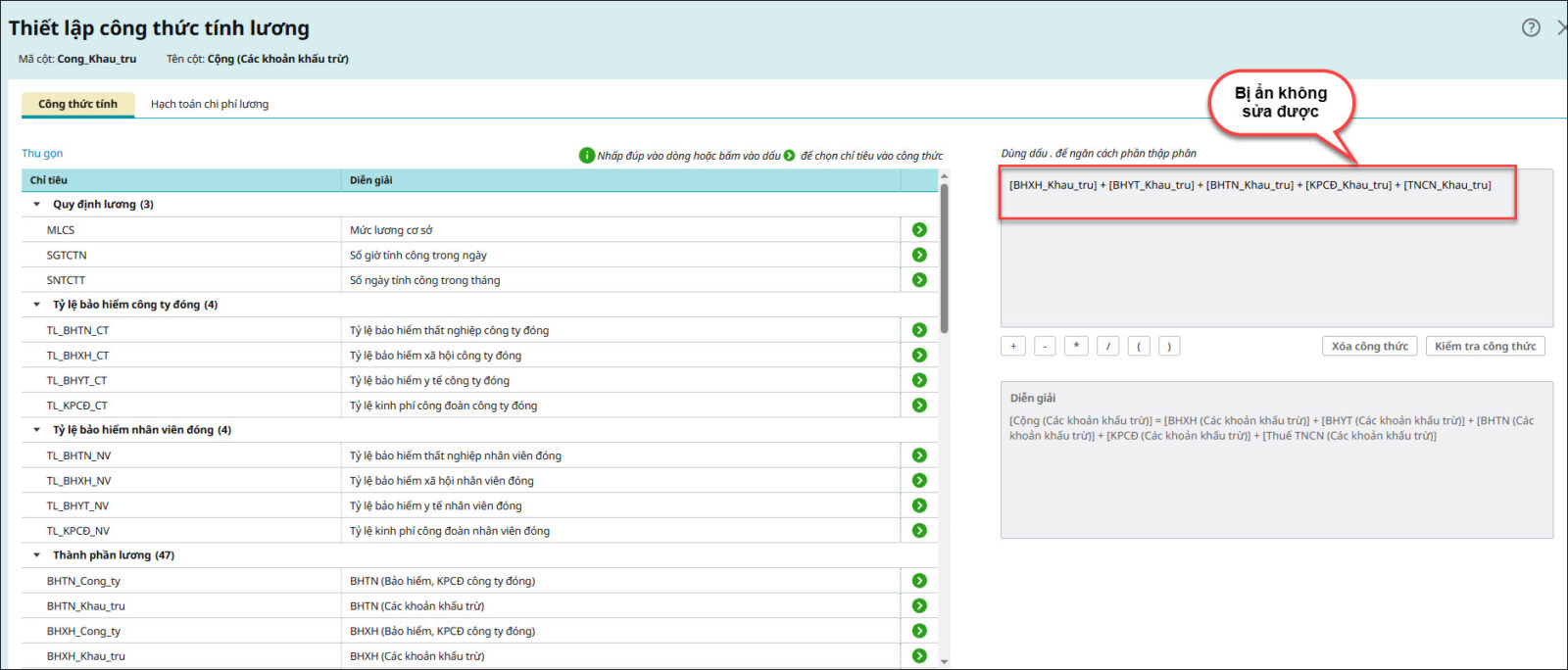
Task: Collapse Tỷ lệ bảo hiểm nhân viên đóng group
Action: click(x=37, y=430)
